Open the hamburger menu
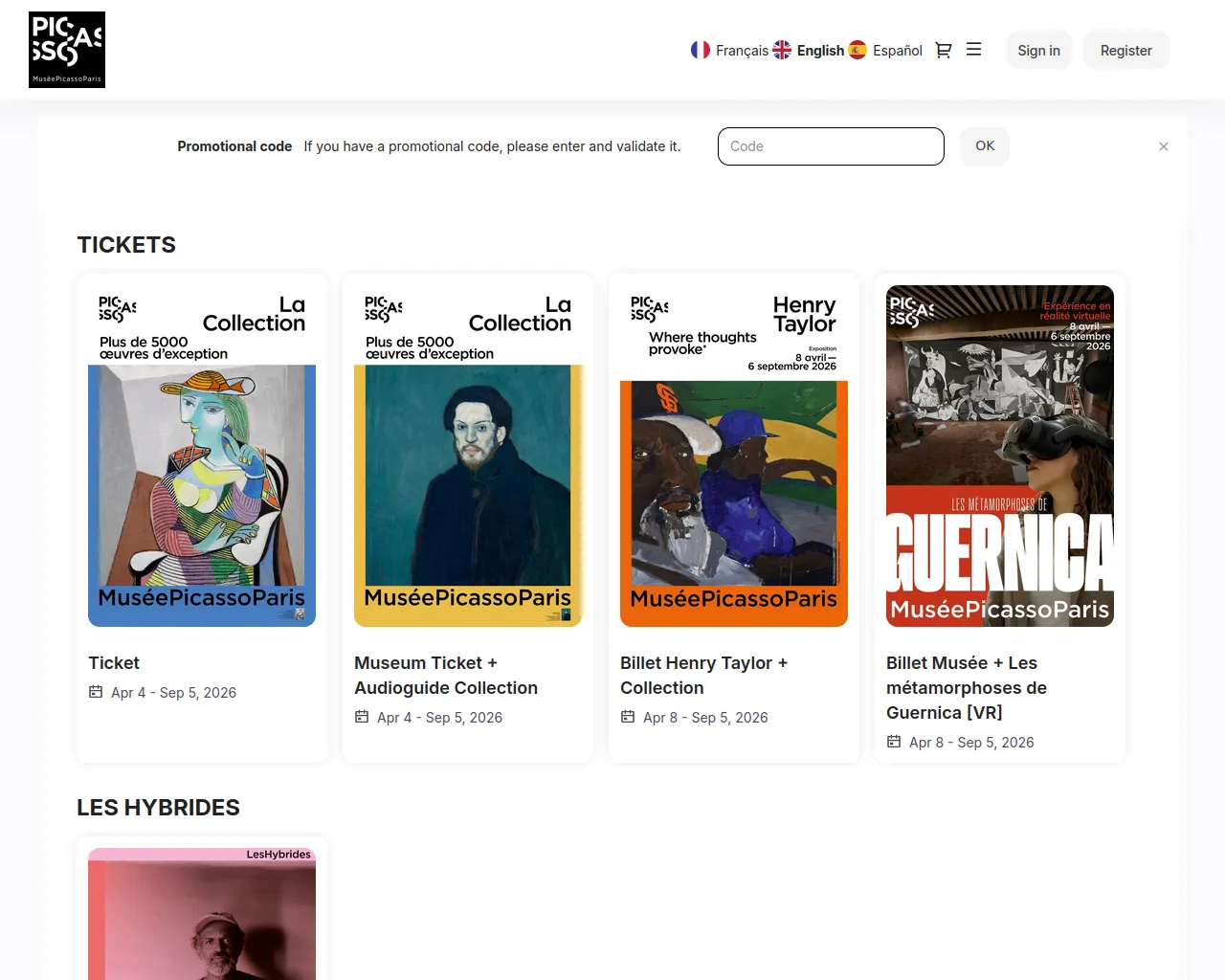This screenshot has height=980, width=1225. pyautogui.click(x=973, y=50)
